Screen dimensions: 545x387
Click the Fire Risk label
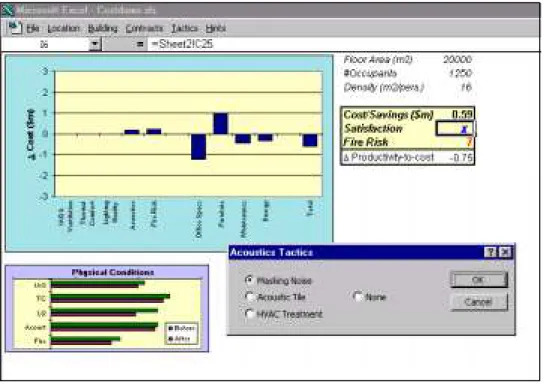(366, 142)
